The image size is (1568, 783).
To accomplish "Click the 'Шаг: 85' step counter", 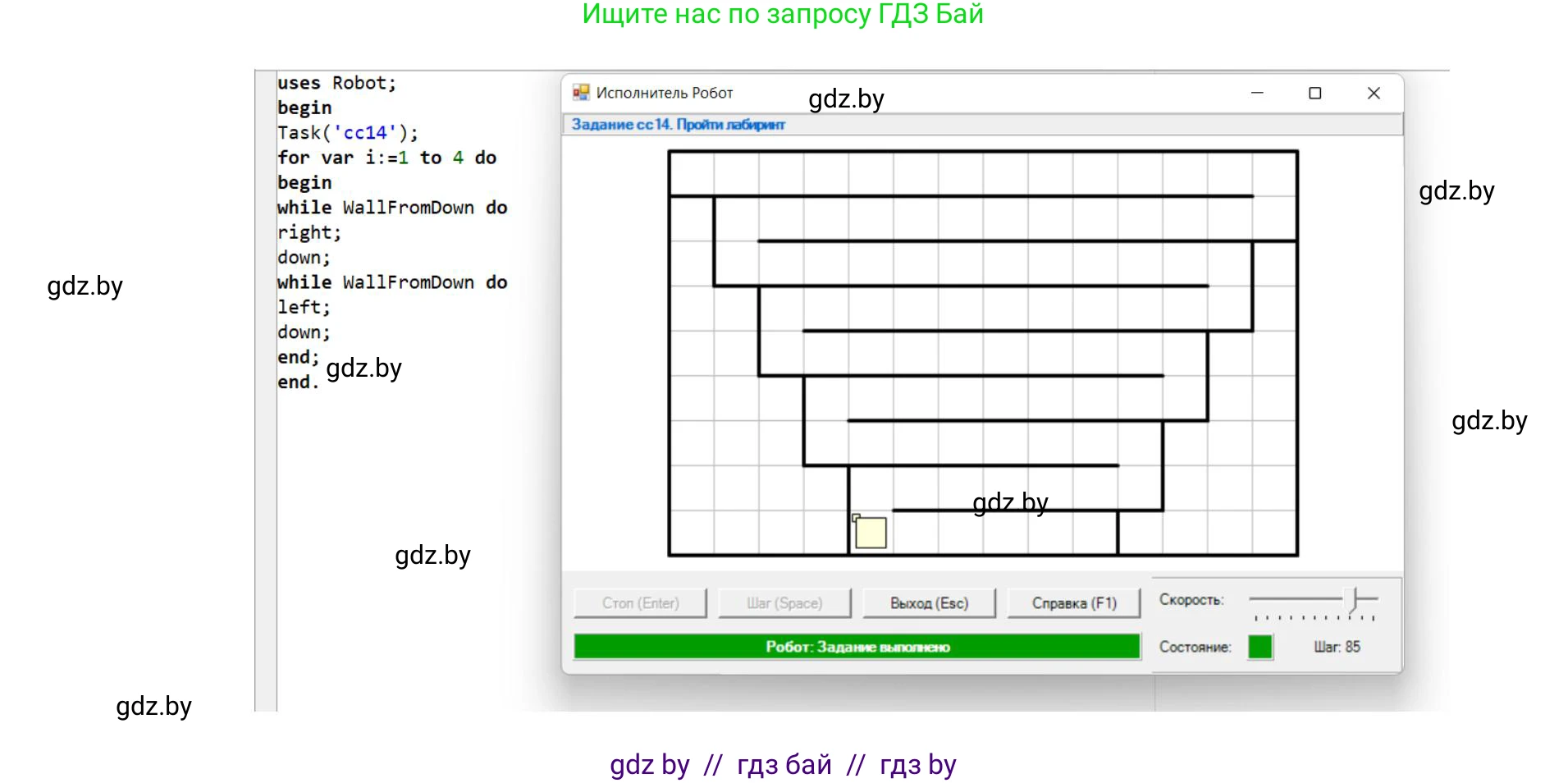I will (x=1337, y=647).
